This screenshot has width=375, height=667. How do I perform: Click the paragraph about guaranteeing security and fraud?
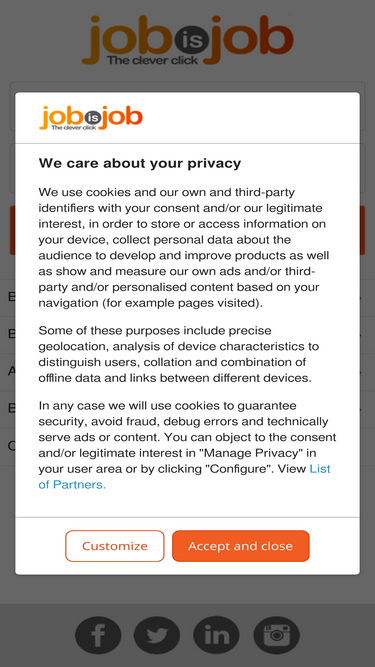coord(187,445)
